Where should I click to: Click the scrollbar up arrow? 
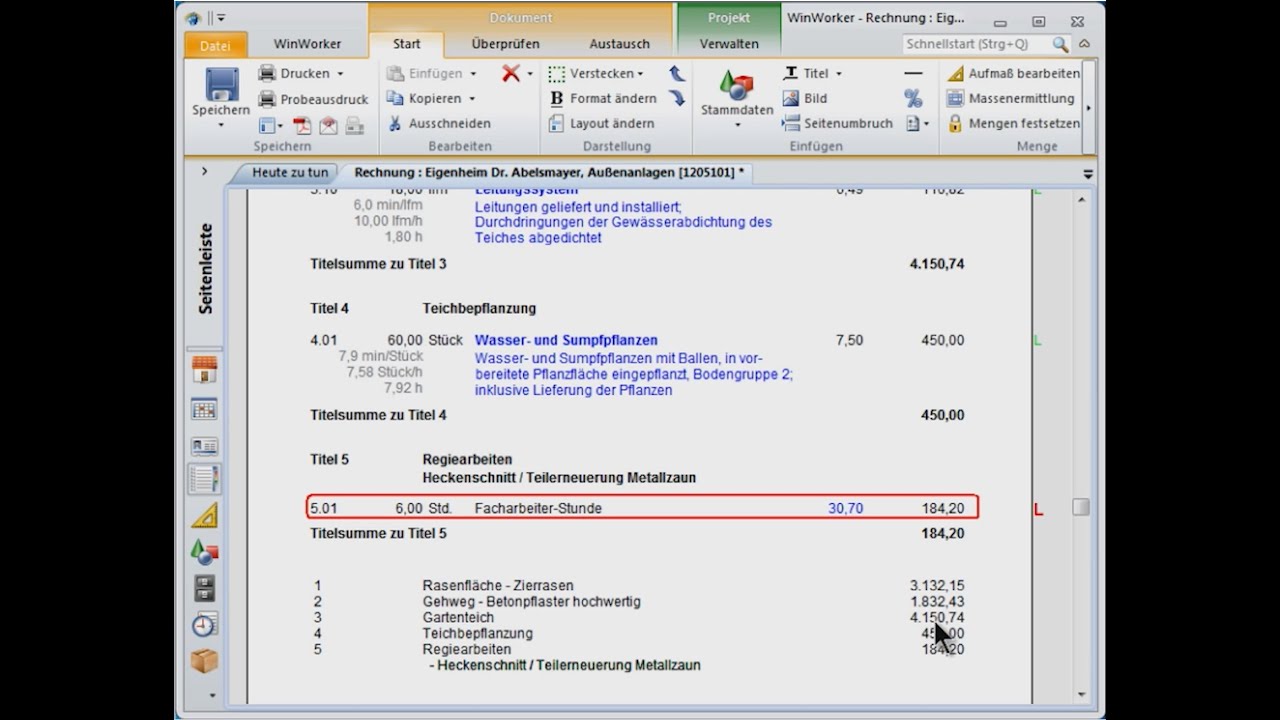tap(1081, 201)
